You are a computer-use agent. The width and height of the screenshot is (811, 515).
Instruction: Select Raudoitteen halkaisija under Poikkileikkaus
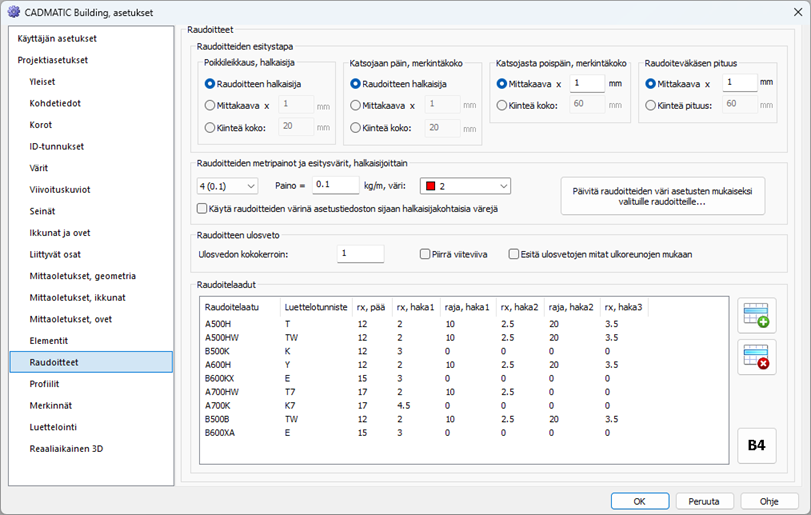tap(253, 84)
